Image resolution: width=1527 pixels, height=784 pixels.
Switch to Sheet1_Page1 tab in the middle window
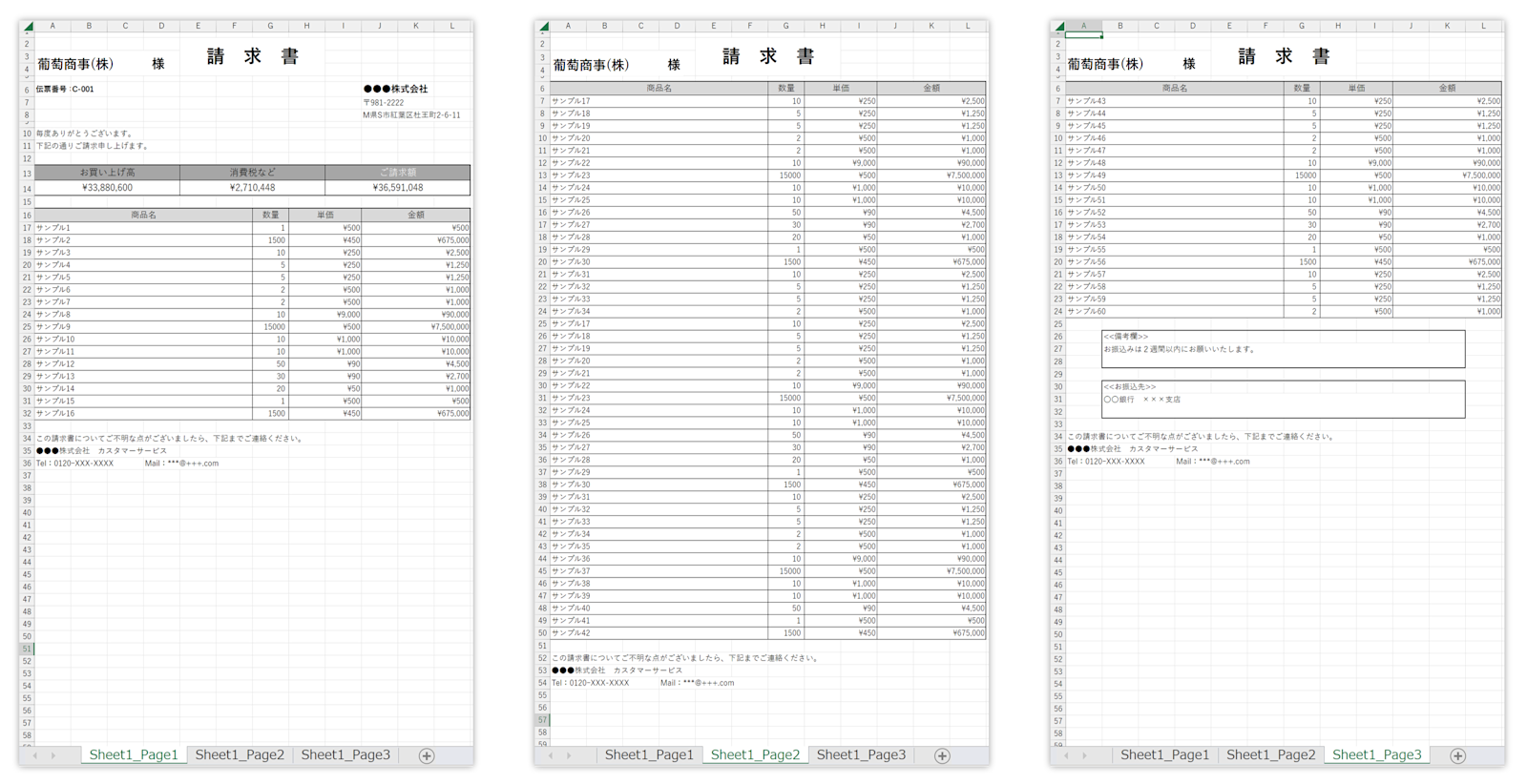(649, 754)
